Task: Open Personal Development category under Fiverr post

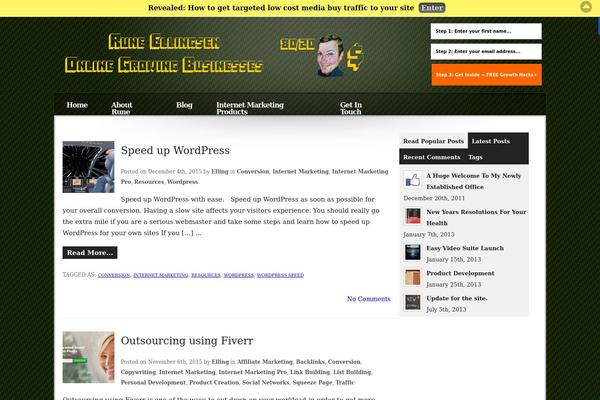Action: coord(153,382)
